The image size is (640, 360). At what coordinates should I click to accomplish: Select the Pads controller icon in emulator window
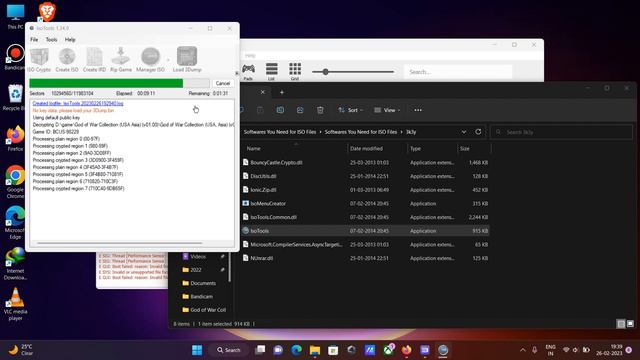coord(248,71)
